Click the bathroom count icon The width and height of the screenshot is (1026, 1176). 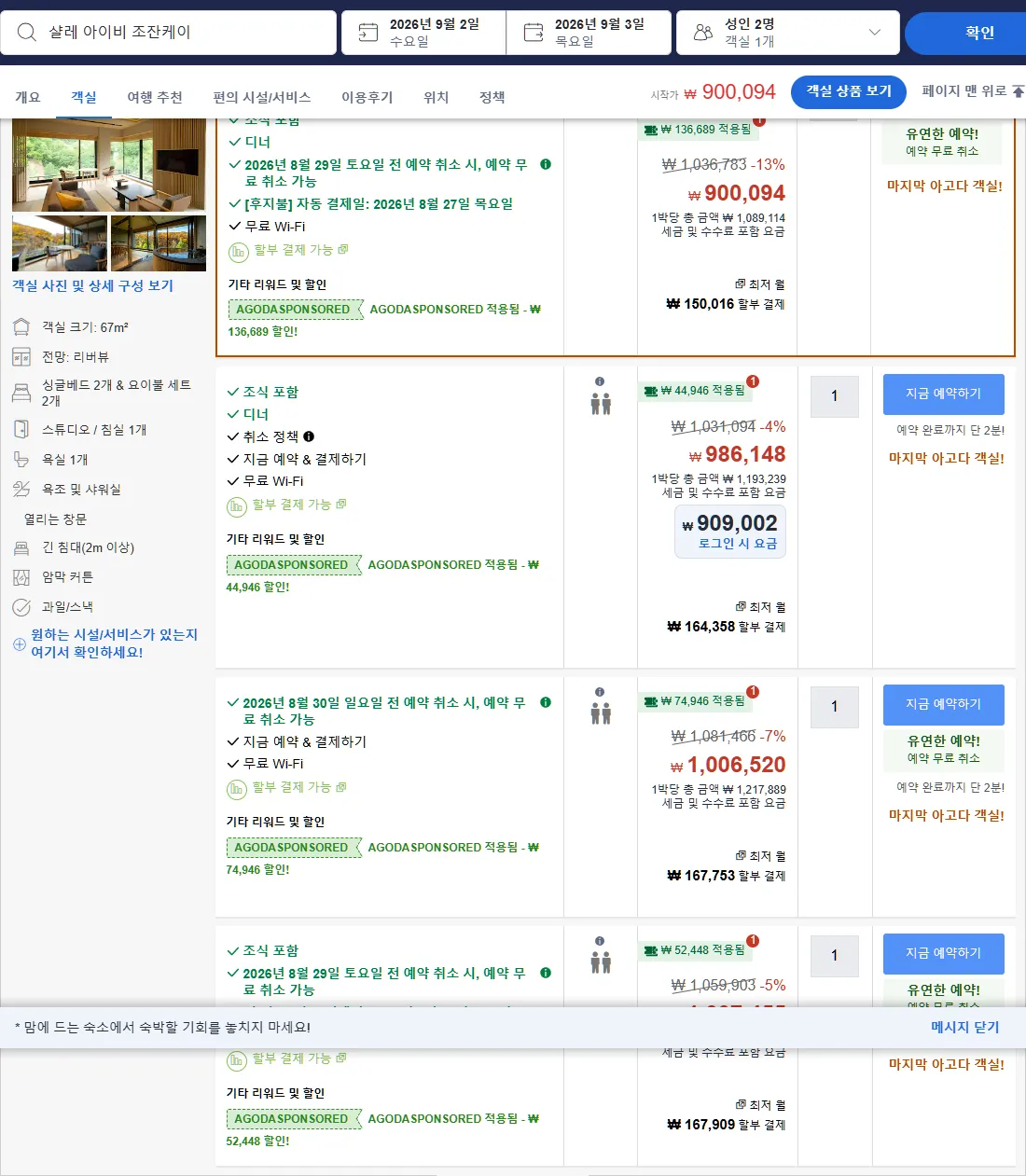click(21, 460)
